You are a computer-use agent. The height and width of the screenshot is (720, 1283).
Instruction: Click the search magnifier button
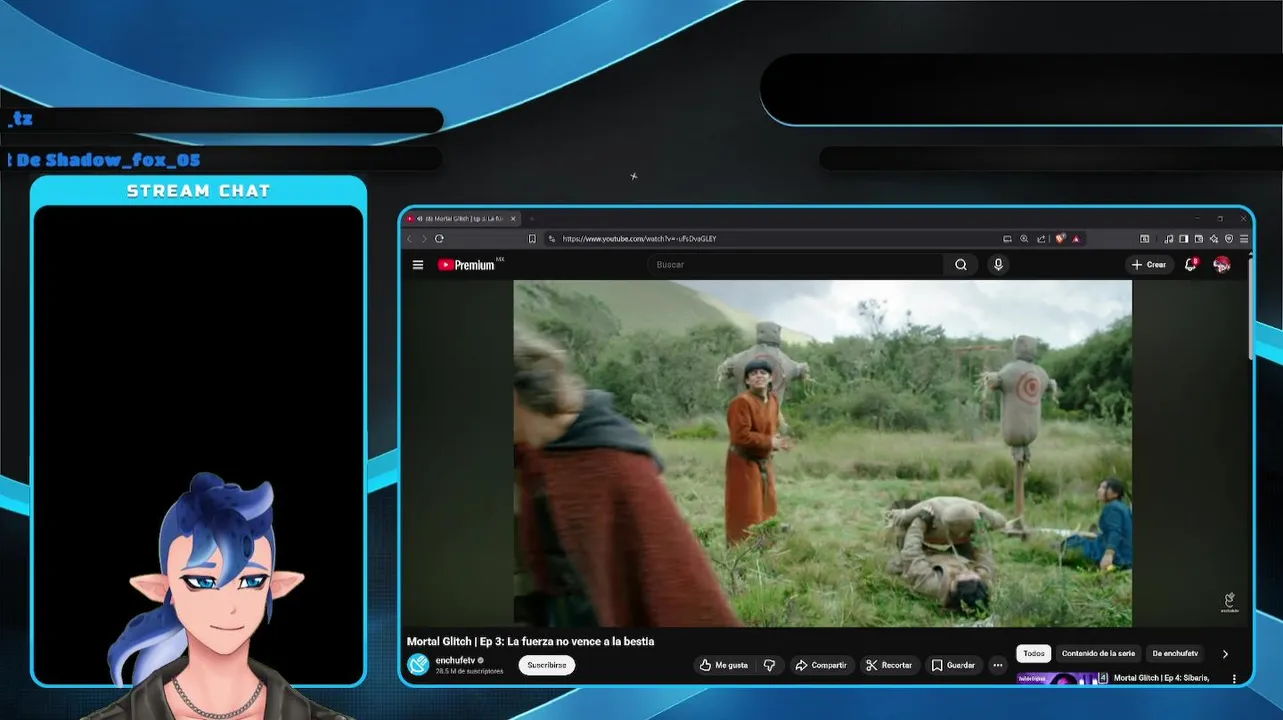coord(960,265)
